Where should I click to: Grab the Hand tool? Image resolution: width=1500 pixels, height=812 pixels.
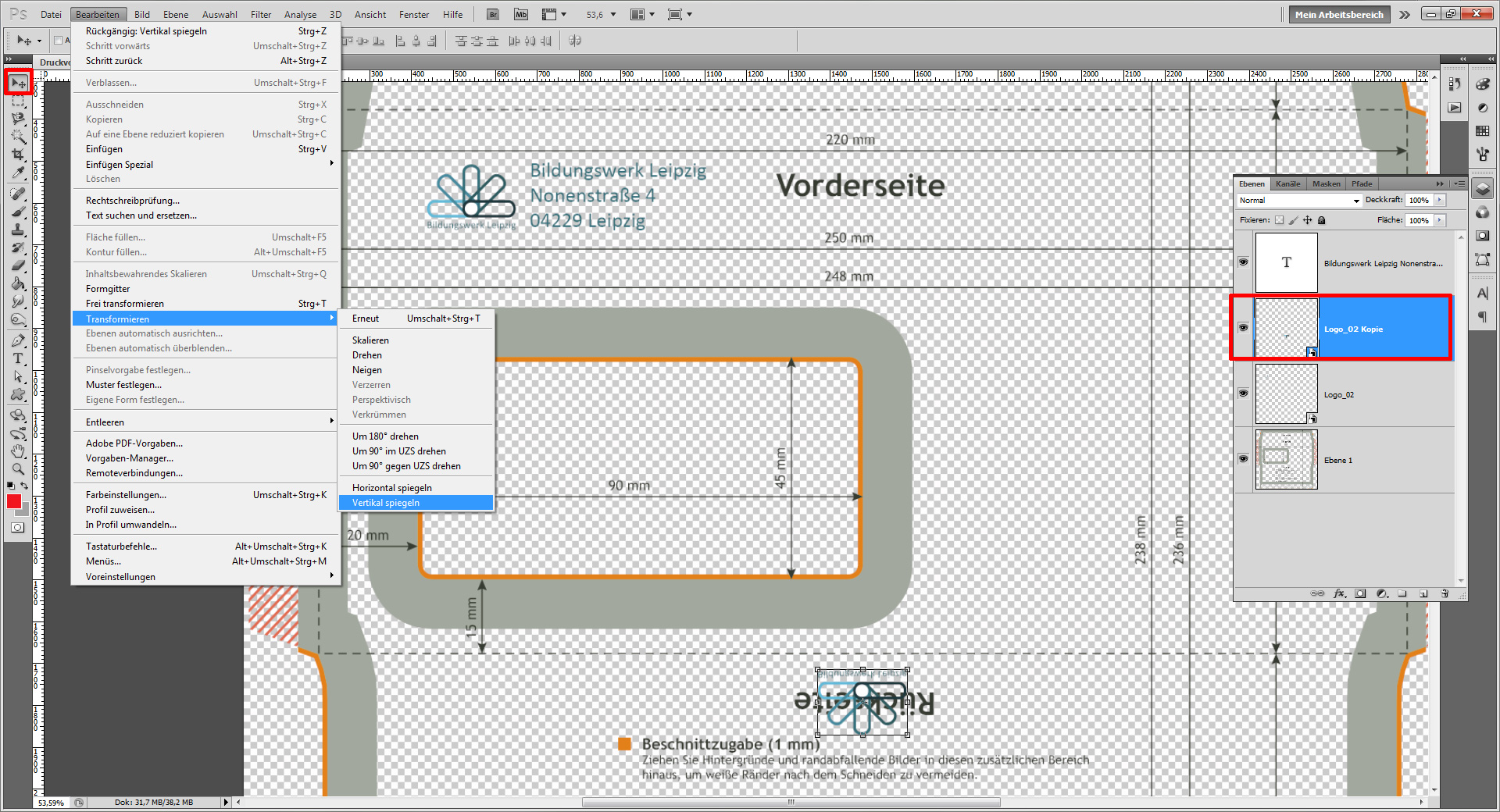[x=18, y=451]
